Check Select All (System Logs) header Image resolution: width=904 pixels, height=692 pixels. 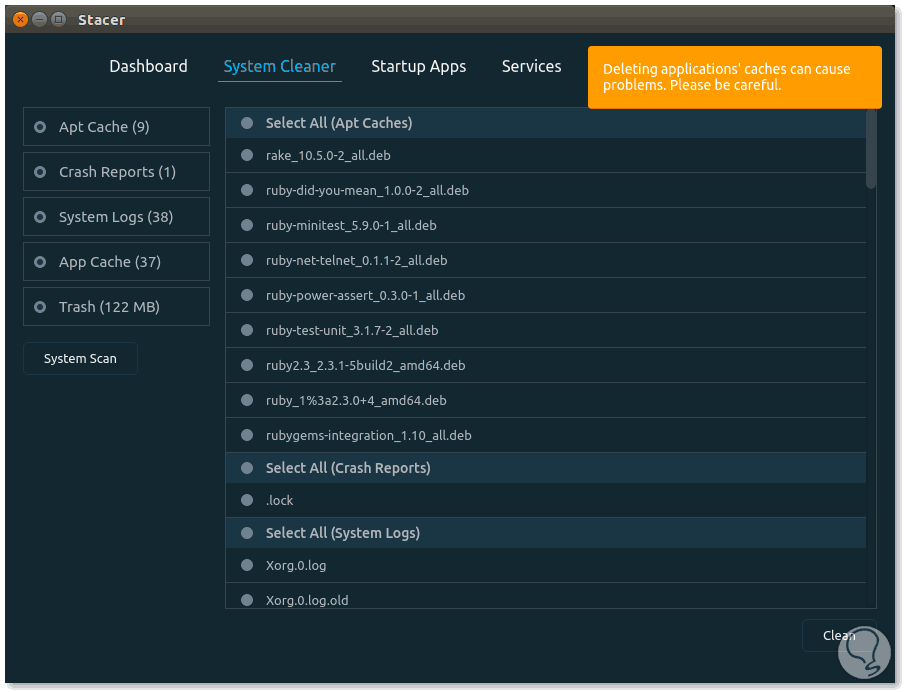pyautogui.click(x=247, y=533)
